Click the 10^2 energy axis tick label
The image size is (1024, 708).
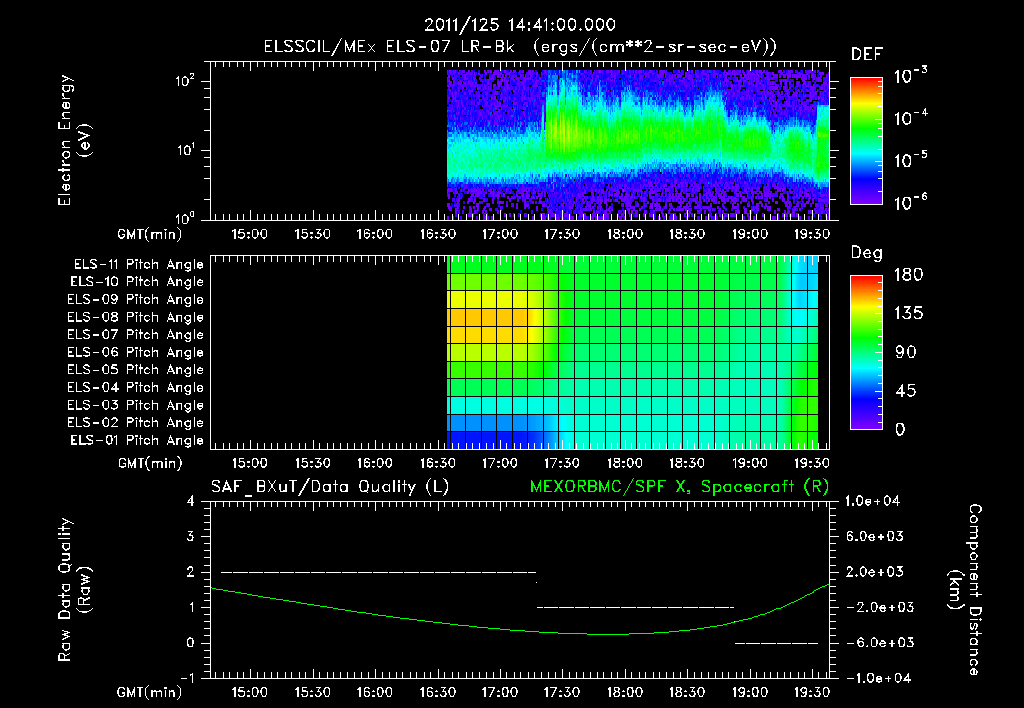[185, 81]
